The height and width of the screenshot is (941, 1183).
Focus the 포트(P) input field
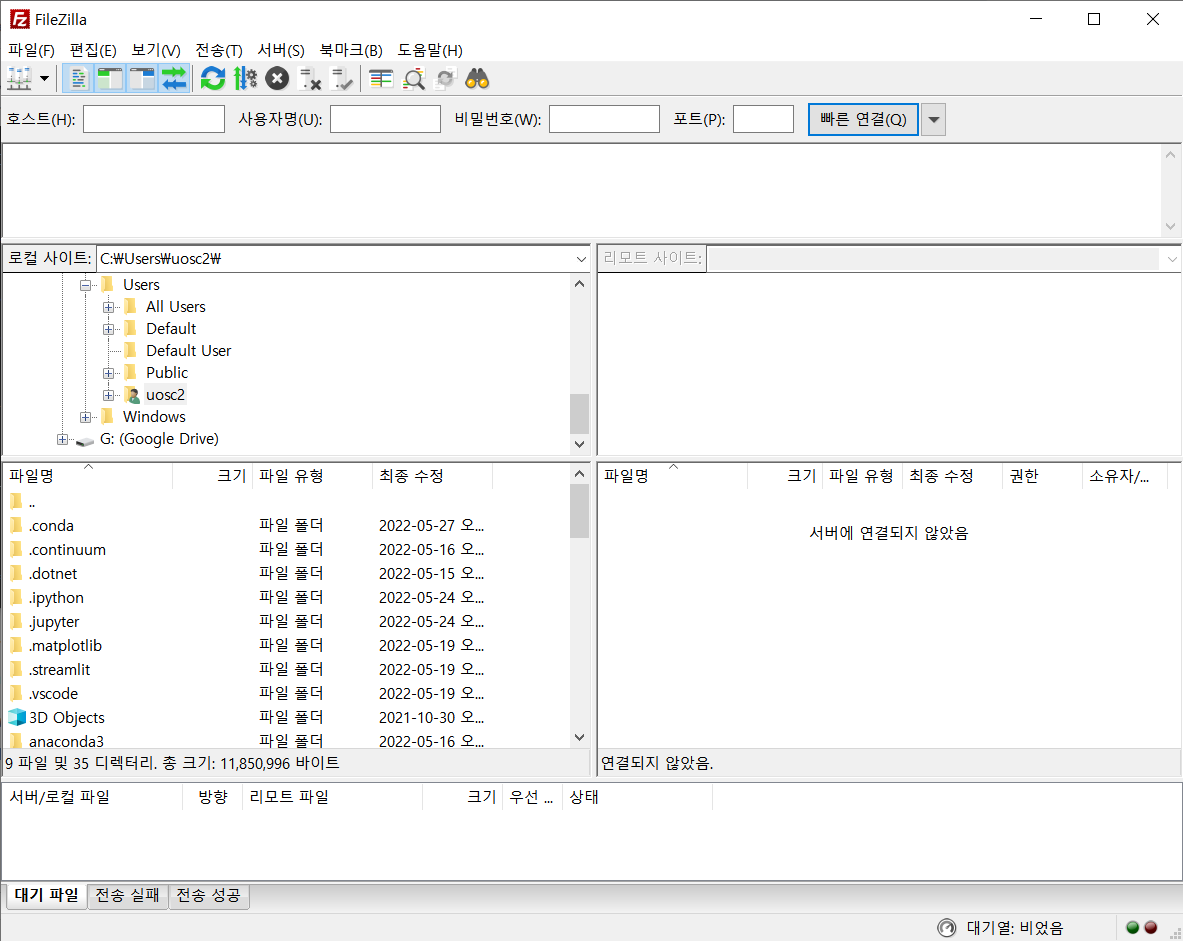(x=764, y=119)
